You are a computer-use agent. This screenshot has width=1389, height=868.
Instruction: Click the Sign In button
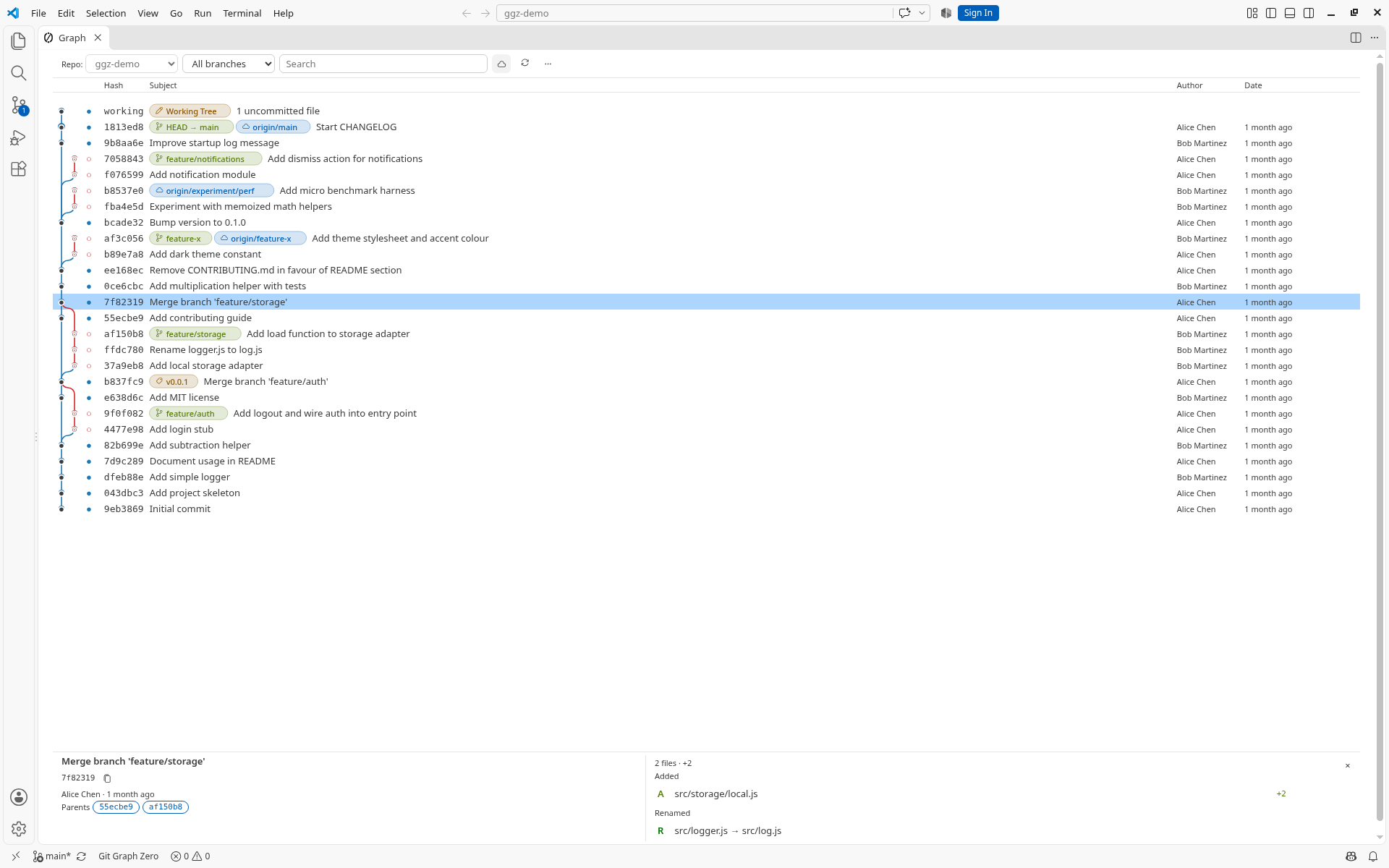[978, 13]
